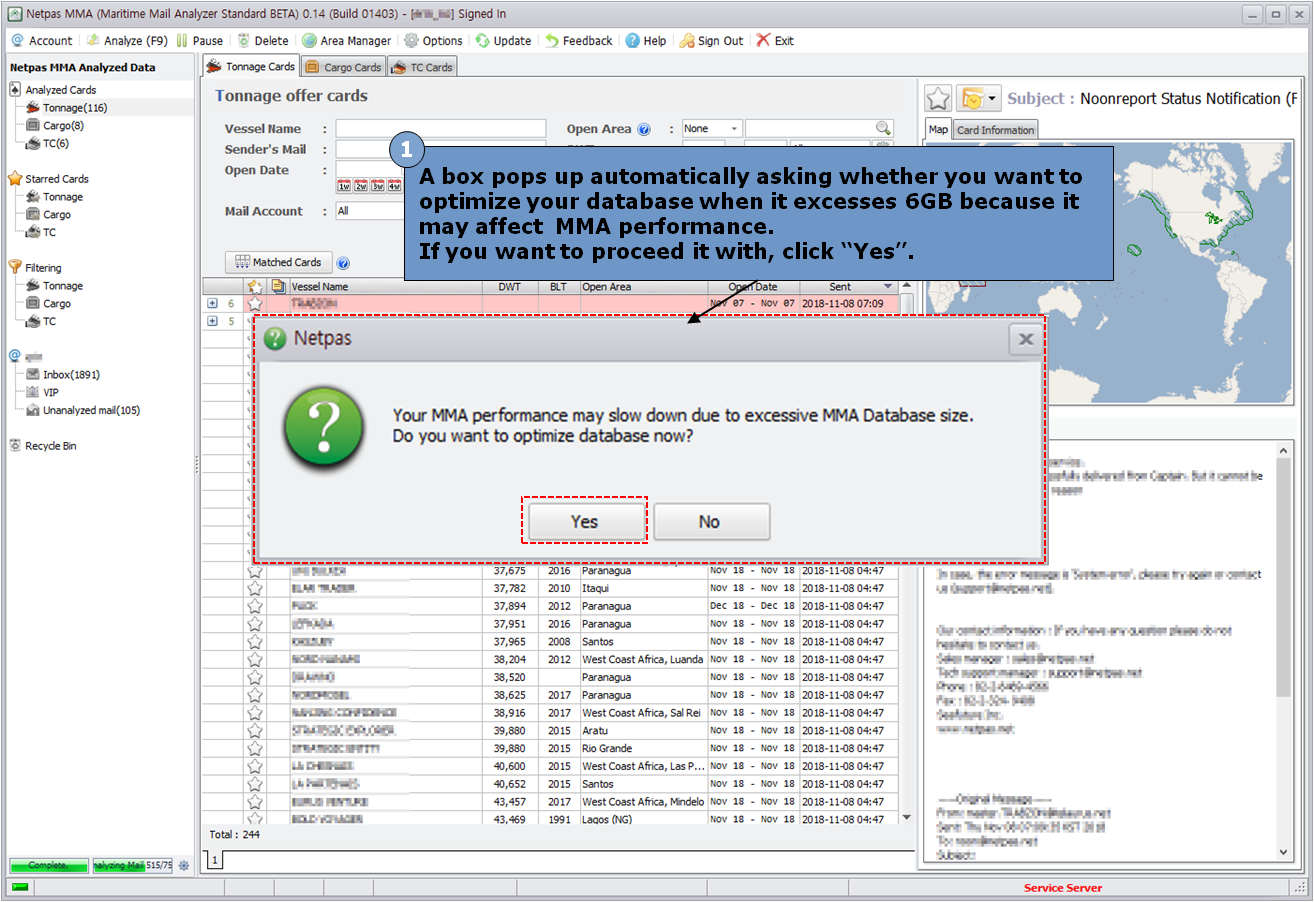Open the Options toolbar item
Viewport: 1314px width, 902px height.
[432, 41]
